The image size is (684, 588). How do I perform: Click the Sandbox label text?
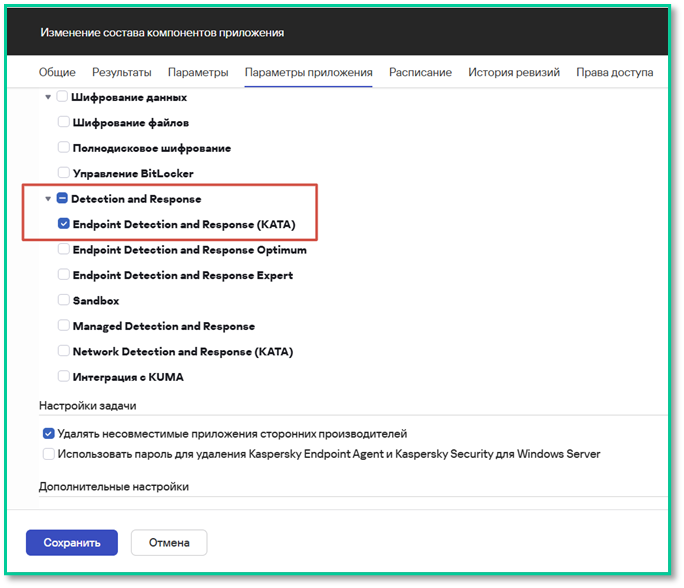coord(96,301)
